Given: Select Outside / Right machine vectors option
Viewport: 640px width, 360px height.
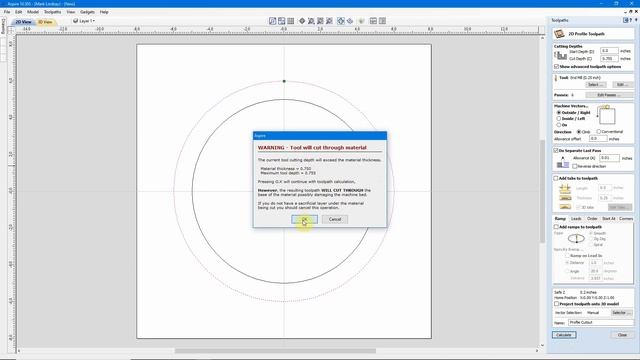Looking at the screenshot, I should [559, 112].
